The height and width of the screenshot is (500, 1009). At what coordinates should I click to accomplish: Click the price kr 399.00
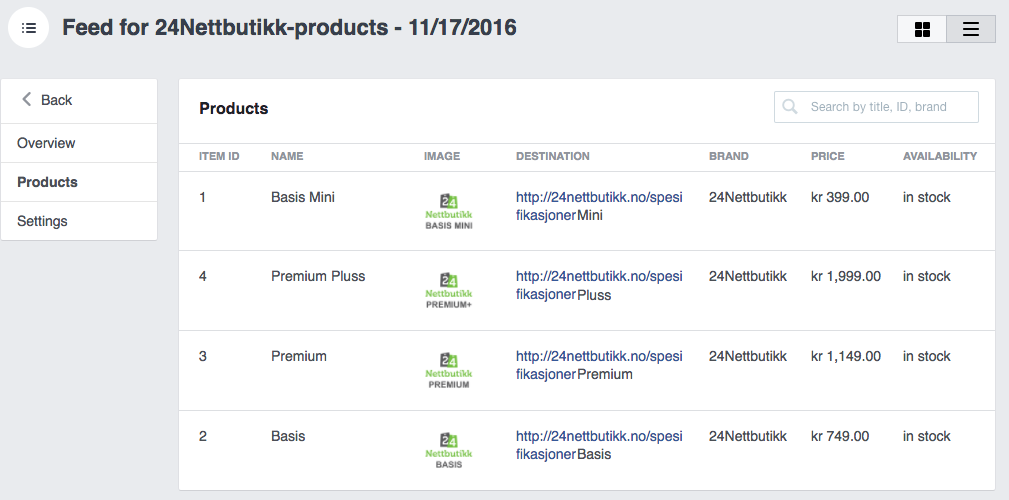pos(840,197)
